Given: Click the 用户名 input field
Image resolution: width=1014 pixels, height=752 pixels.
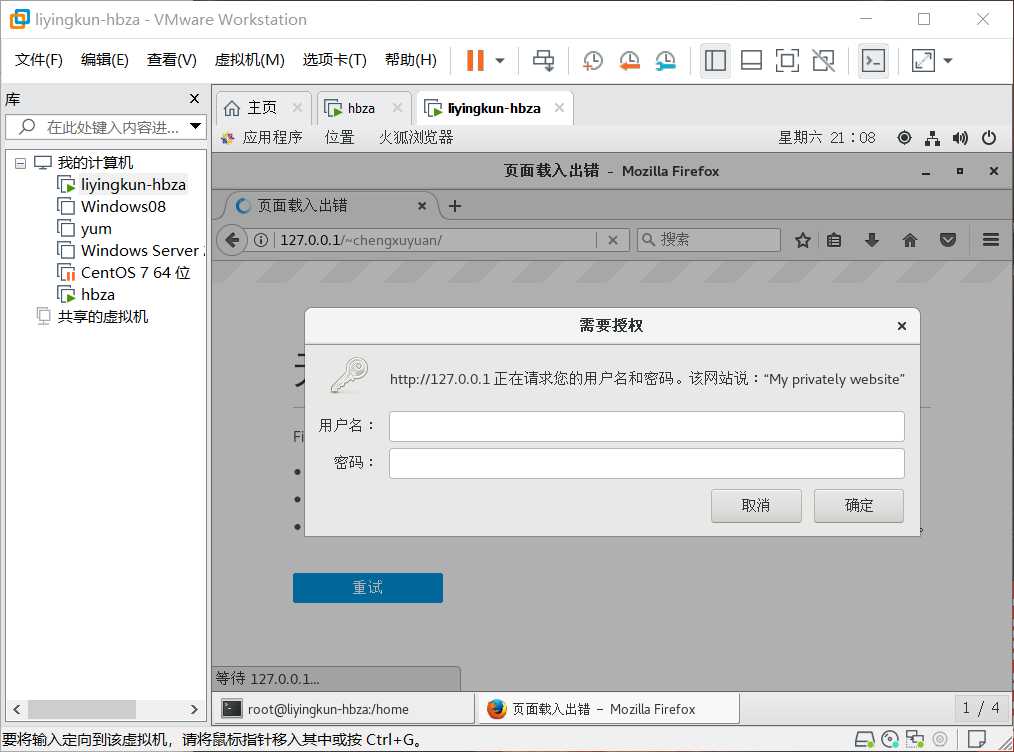Looking at the screenshot, I should coord(647,426).
